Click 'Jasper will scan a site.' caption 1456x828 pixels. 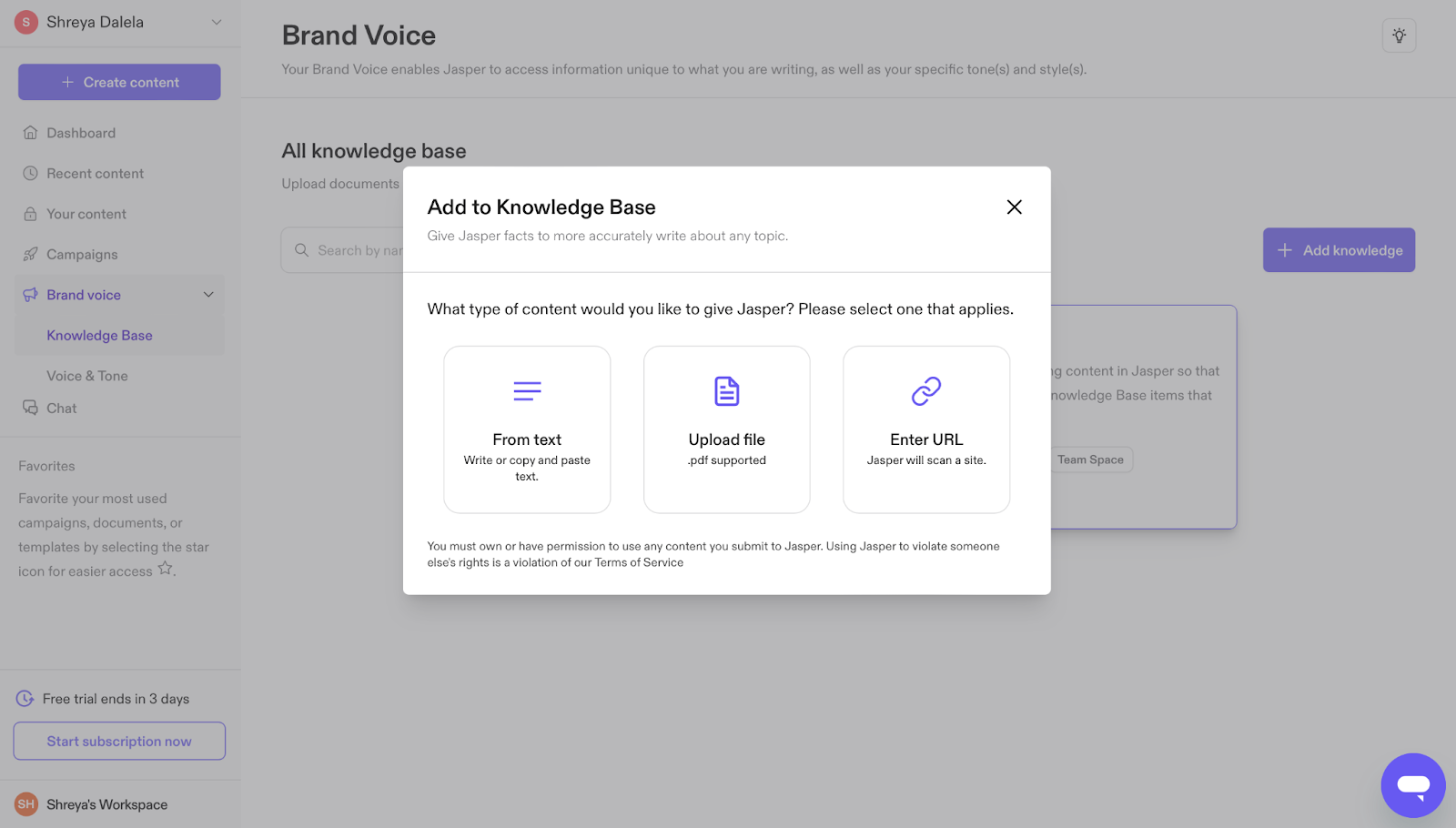[926, 460]
